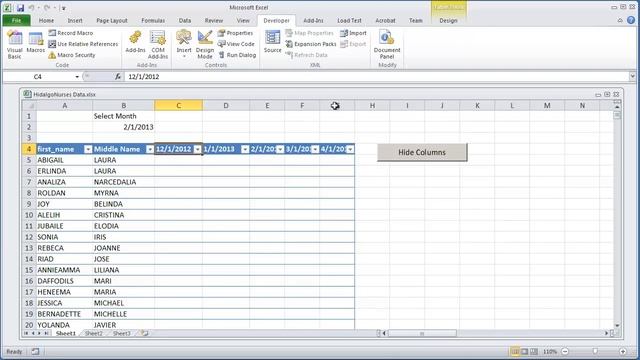Open the Table Tools Design tab

click(448, 20)
